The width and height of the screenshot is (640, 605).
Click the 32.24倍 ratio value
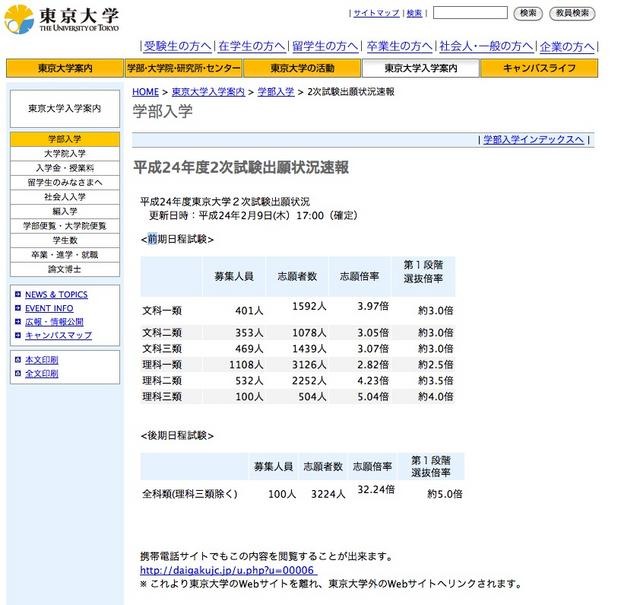pyautogui.click(x=376, y=489)
